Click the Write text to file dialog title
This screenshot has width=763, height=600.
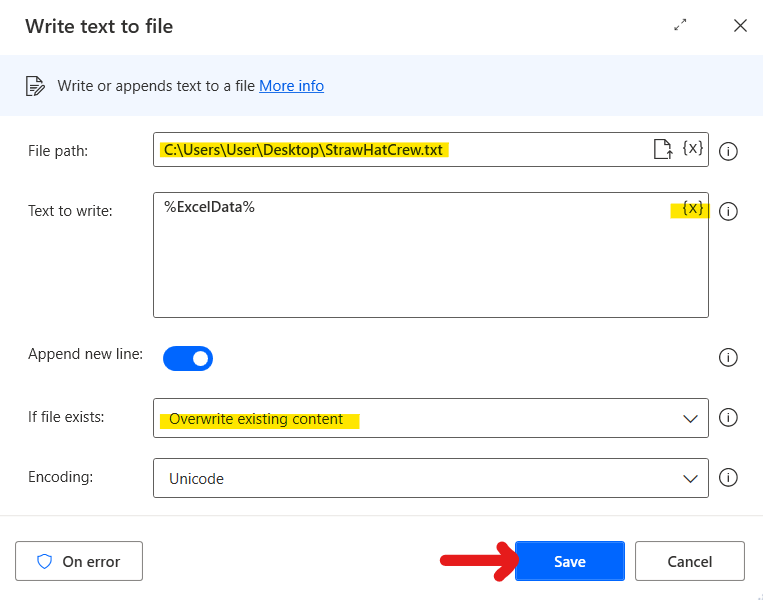(x=99, y=27)
